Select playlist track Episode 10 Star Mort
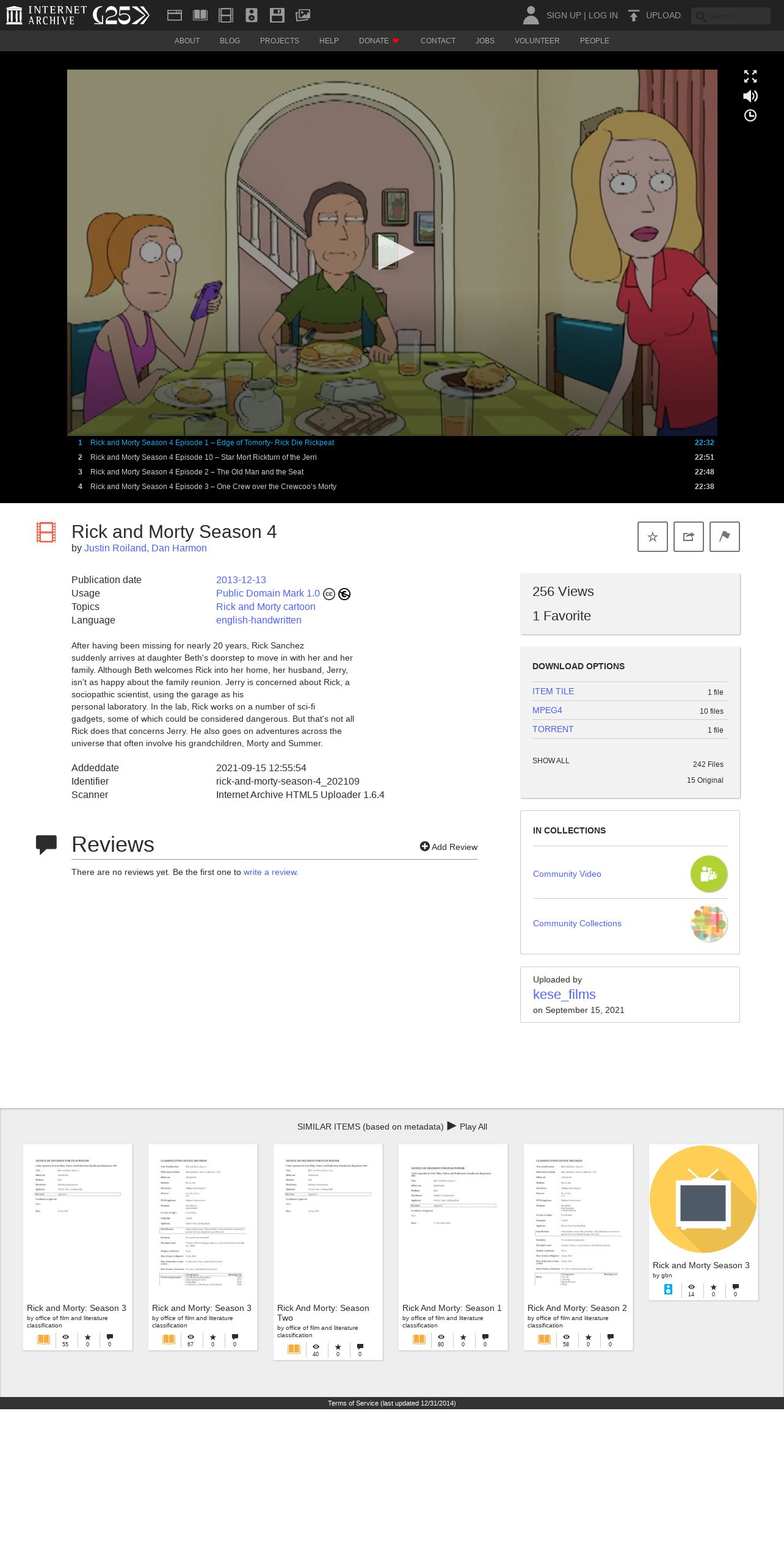The image size is (784, 1568). coord(392,457)
